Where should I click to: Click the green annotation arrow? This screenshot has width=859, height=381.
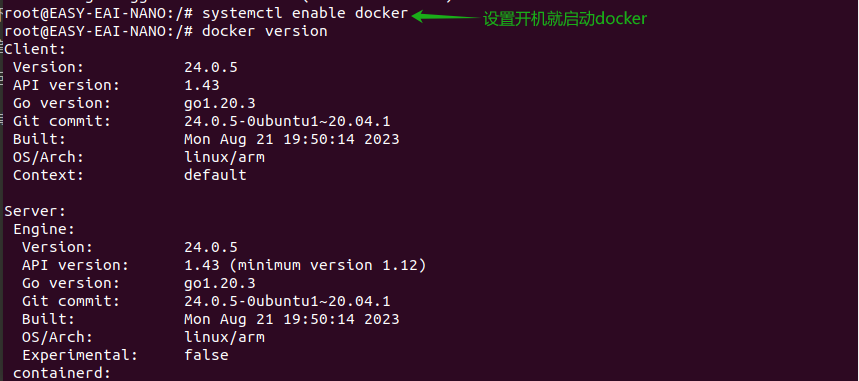pyautogui.click(x=445, y=16)
